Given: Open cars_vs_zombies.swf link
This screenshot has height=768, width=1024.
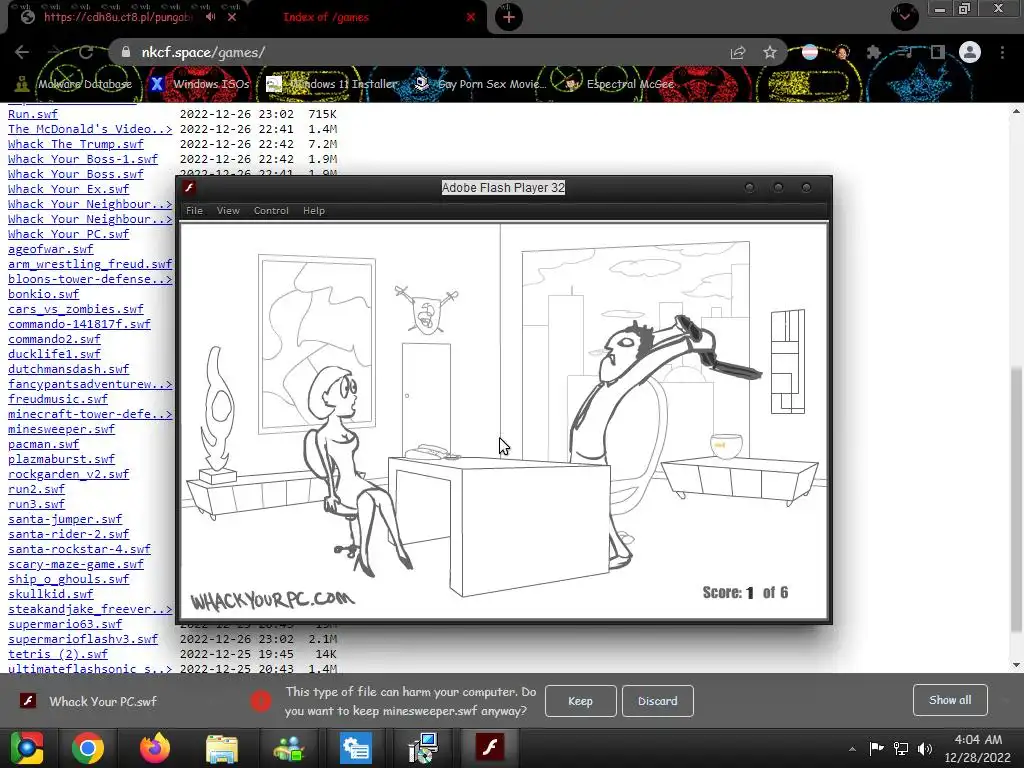Looking at the screenshot, I should click(x=76, y=309).
